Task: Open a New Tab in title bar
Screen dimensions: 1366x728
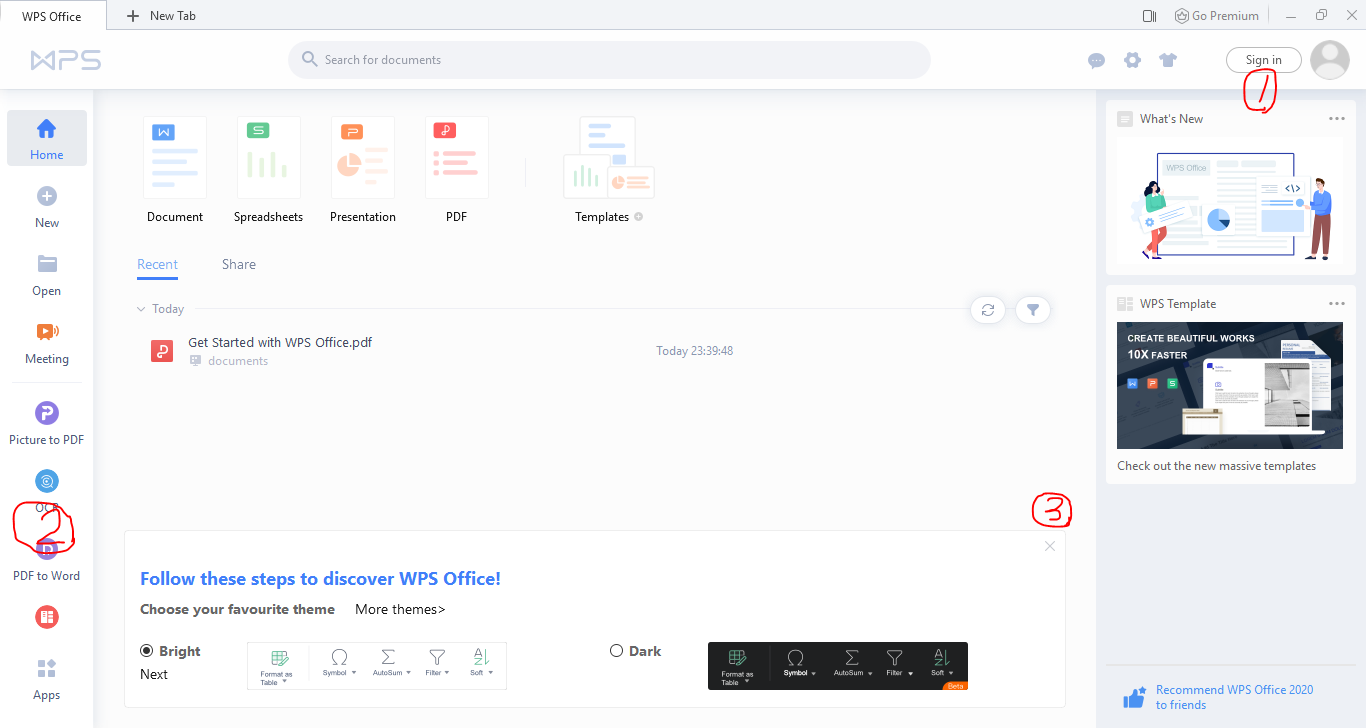Action: click(161, 16)
